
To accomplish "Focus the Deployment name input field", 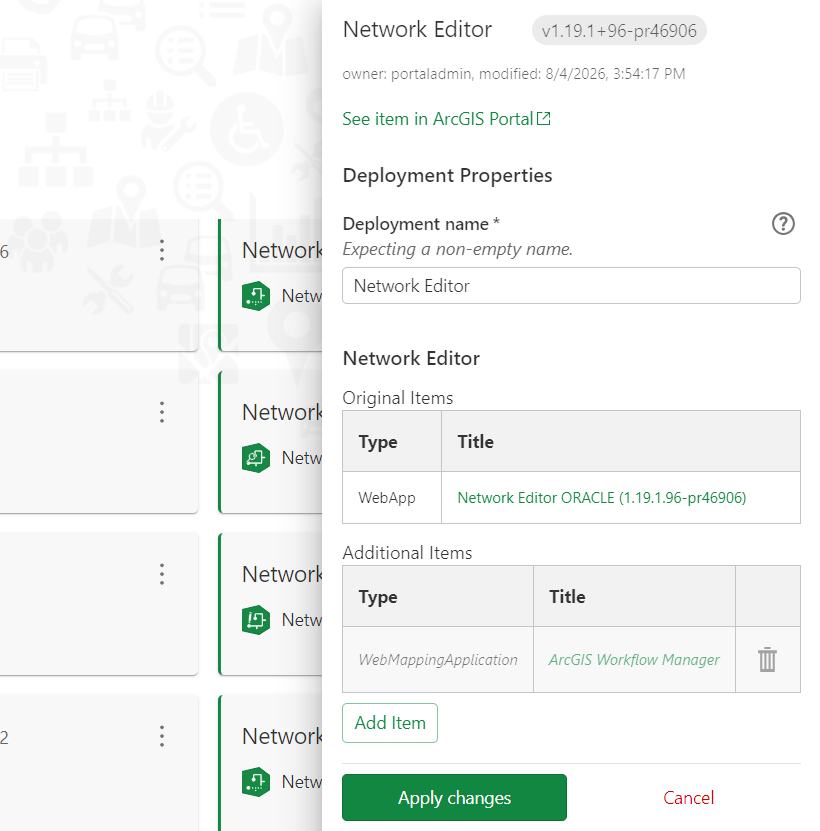I will coord(571,286).
